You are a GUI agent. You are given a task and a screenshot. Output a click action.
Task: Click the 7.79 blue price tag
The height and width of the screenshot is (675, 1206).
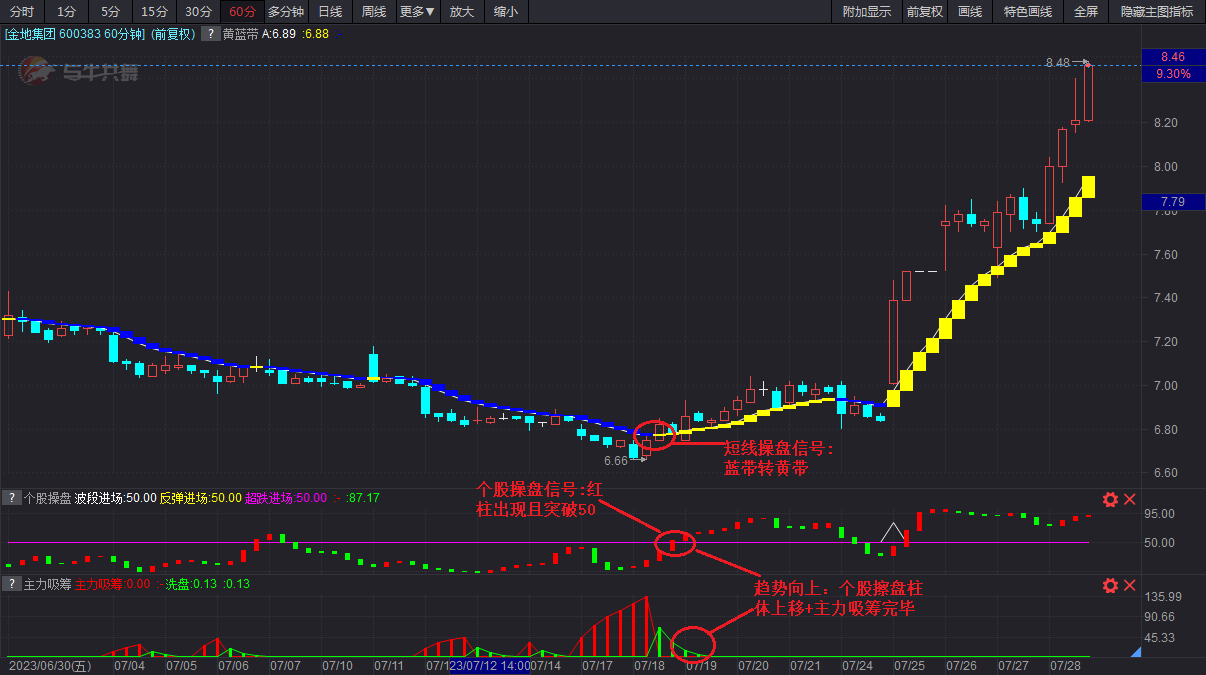click(x=1173, y=202)
